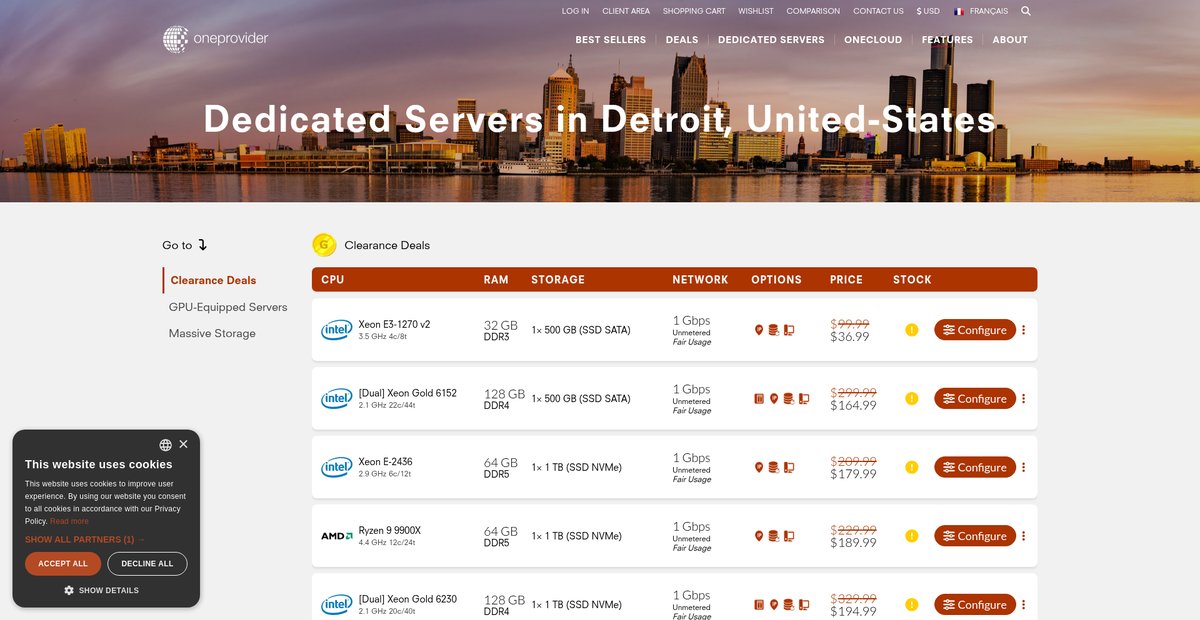Click memory chip icon in Xeon Gold 6230 row
1200x620 pixels.
click(x=759, y=605)
